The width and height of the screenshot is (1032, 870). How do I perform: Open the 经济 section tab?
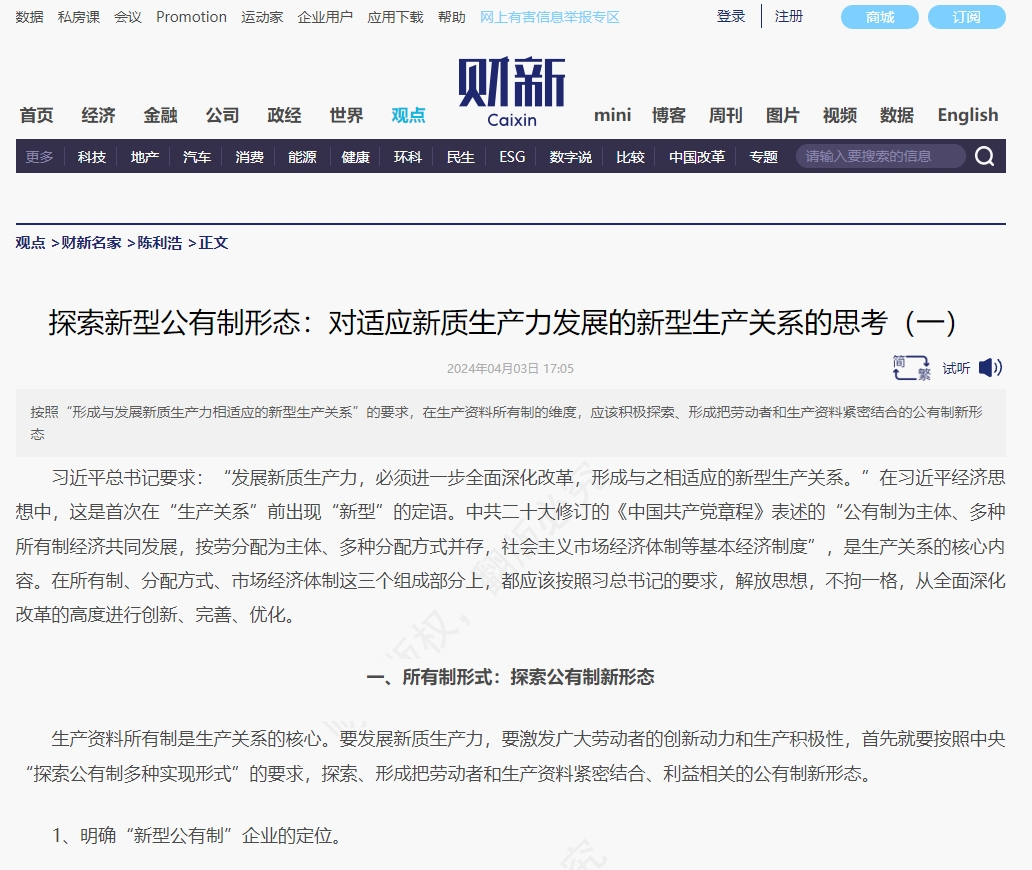pos(97,115)
